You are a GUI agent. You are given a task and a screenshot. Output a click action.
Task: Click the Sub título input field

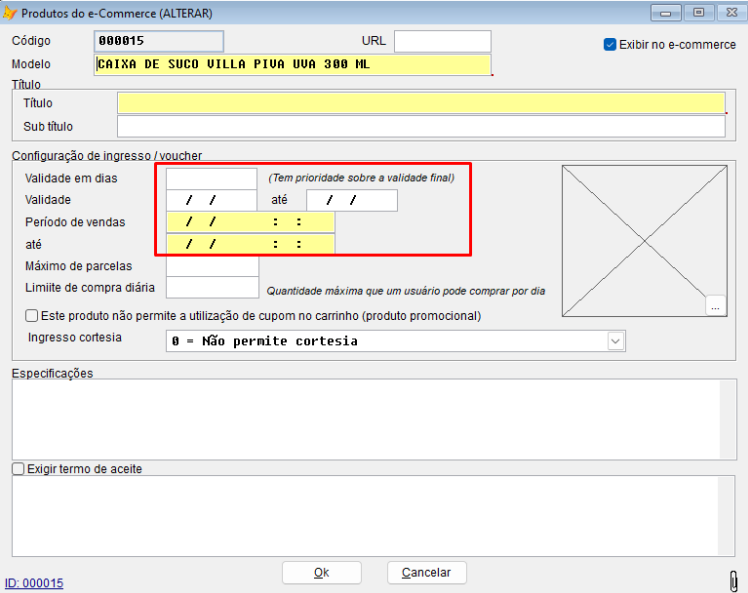420,127
